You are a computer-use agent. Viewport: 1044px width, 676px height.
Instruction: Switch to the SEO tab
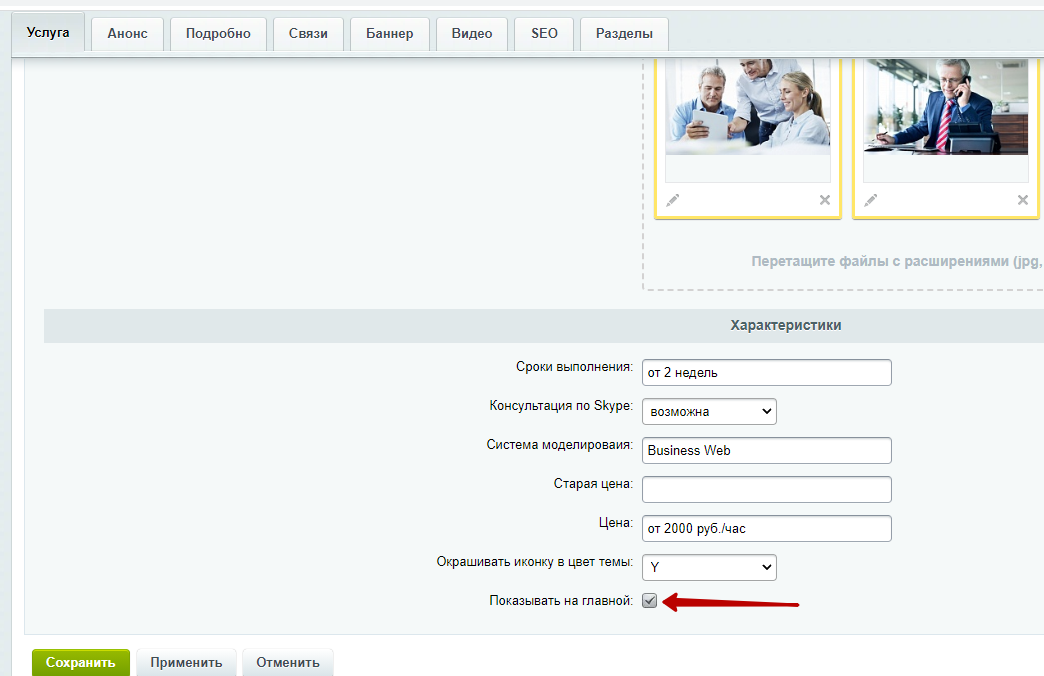tap(544, 34)
